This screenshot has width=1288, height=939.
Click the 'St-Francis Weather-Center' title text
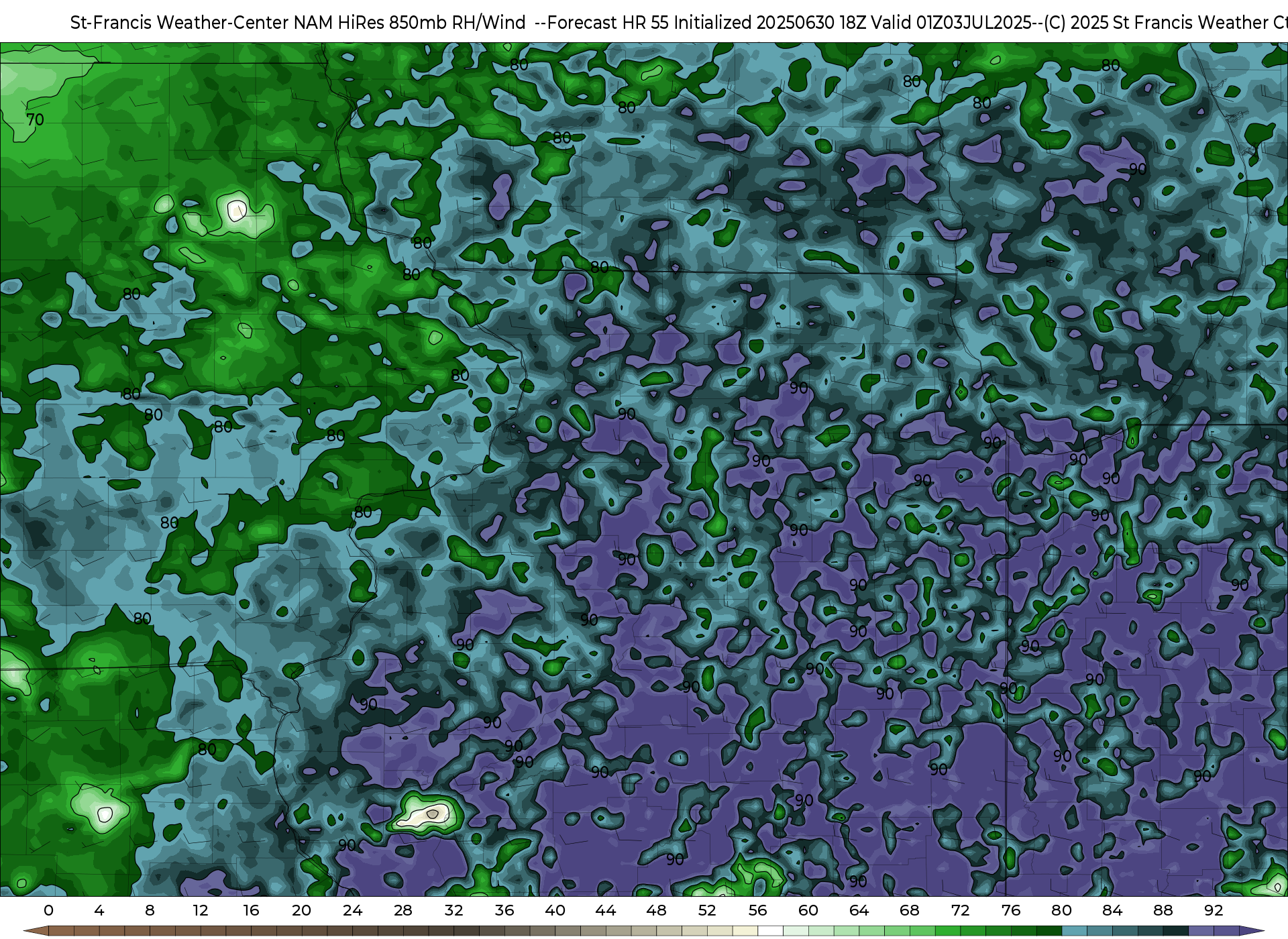[x=180, y=23]
